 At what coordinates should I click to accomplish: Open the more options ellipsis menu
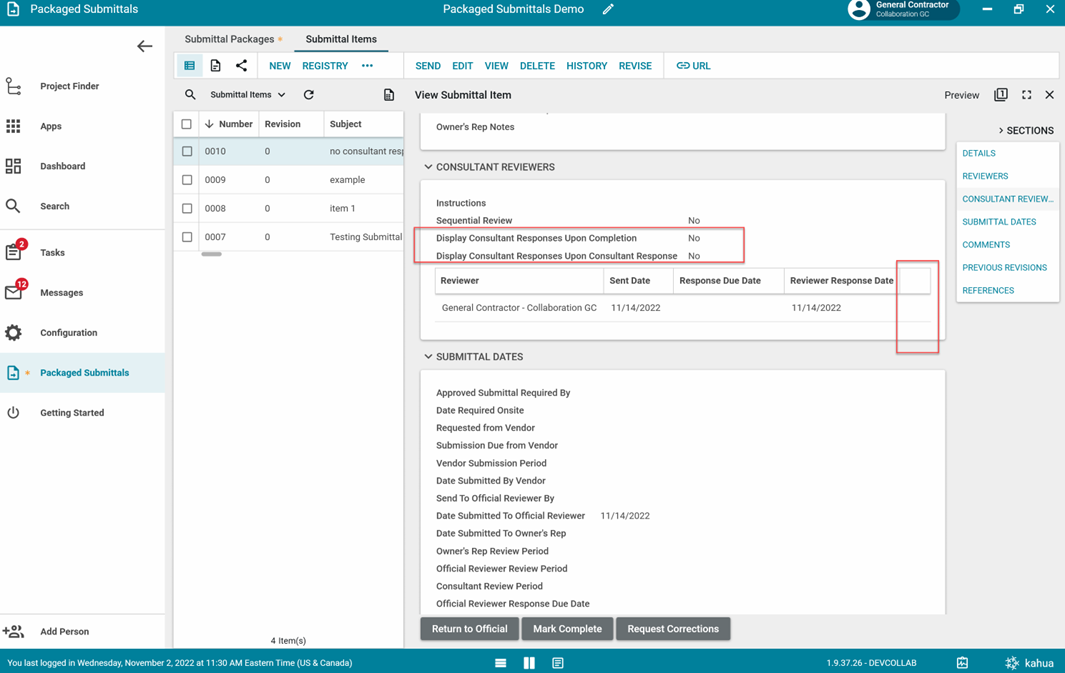(x=367, y=66)
